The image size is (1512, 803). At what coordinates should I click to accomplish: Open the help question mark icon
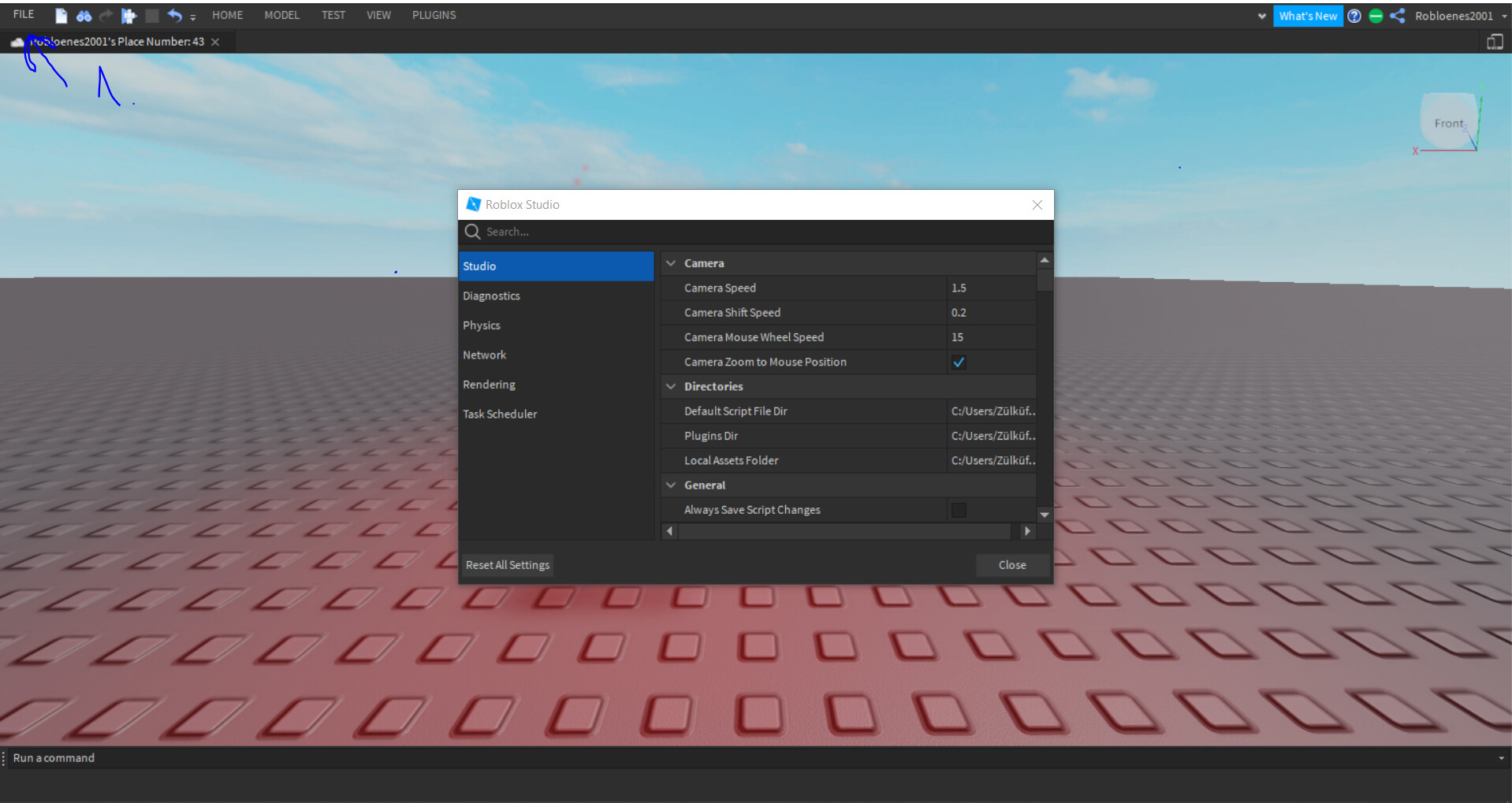point(1354,16)
